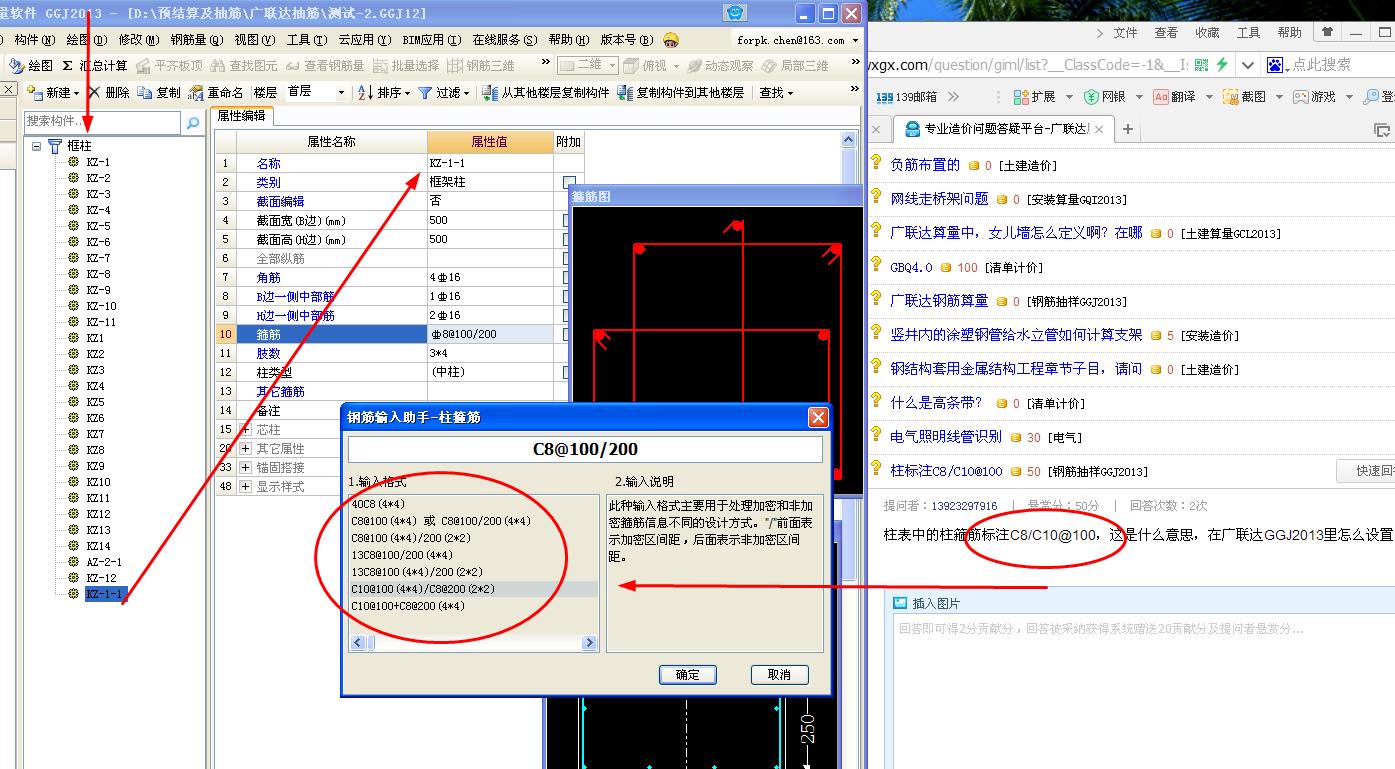Show more bookmarks via the » chevron
The height and width of the screenshot is (769, 1395).
[953, 97]
